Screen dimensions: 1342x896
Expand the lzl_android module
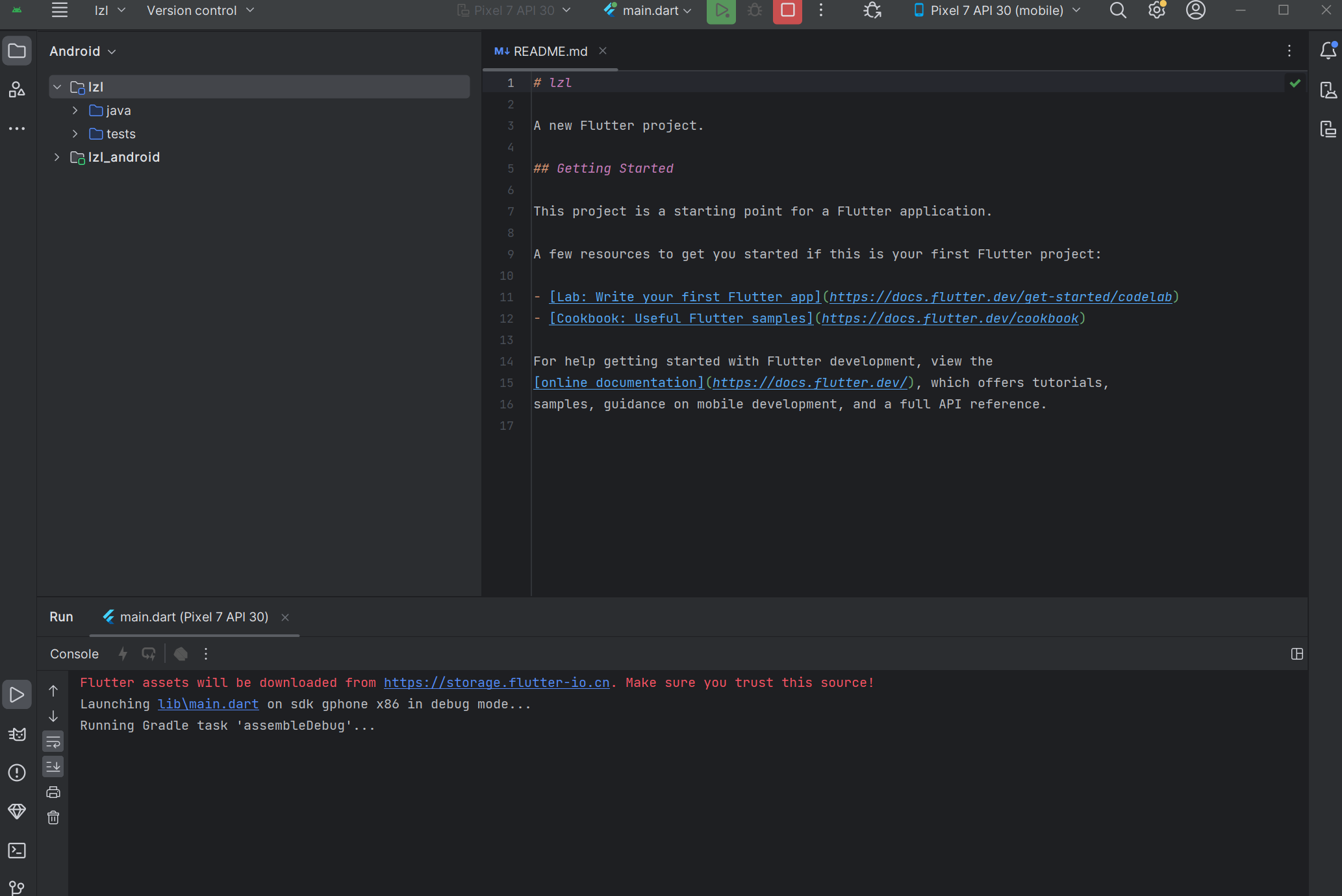click(x=57, y=157)
